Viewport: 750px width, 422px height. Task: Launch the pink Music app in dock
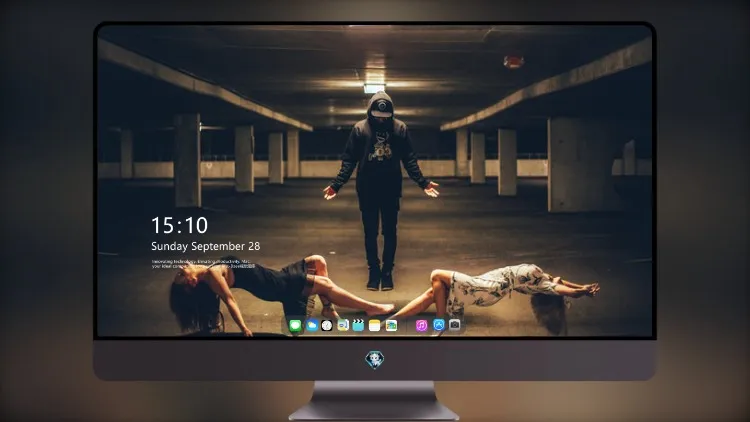[x=421, y=325]
